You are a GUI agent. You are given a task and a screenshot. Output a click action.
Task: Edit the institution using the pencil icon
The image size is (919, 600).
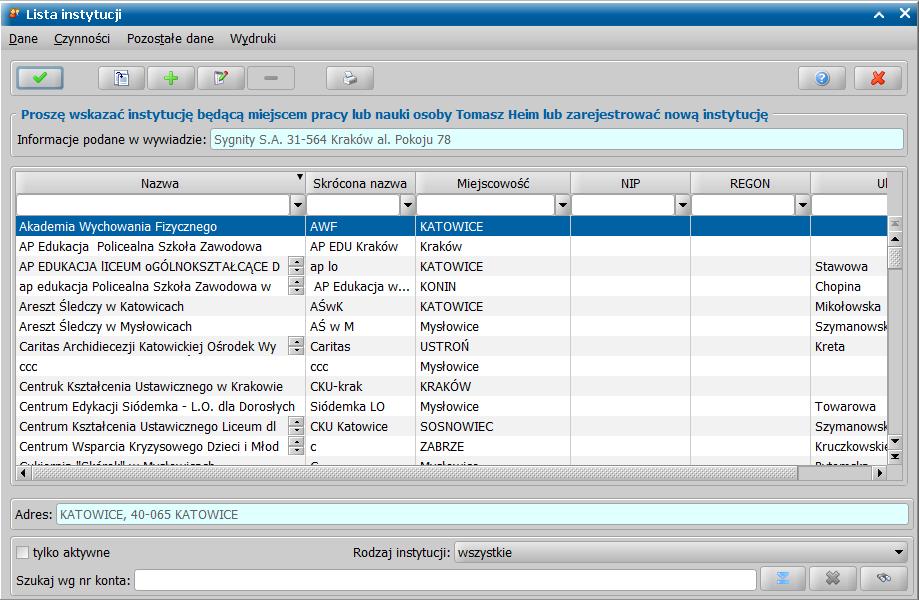221,78
